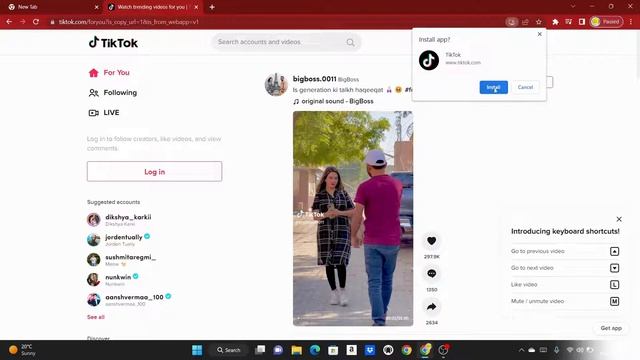Open the Following feed
The width and height of the screenshot is (640, 360).
[x=113, y=93]
